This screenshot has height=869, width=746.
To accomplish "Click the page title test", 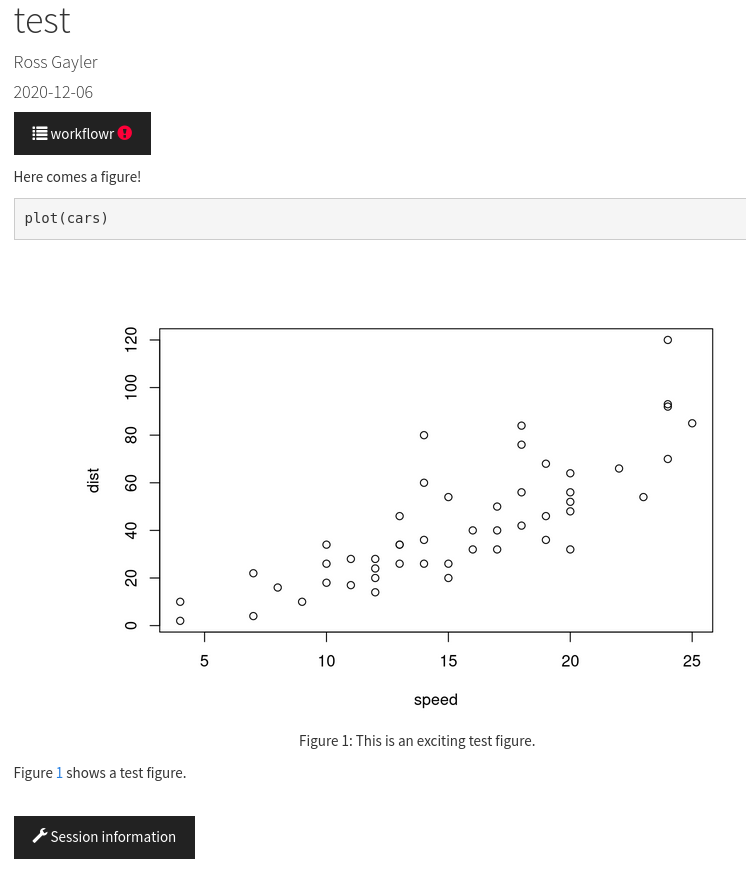I will tap(41, 21).
